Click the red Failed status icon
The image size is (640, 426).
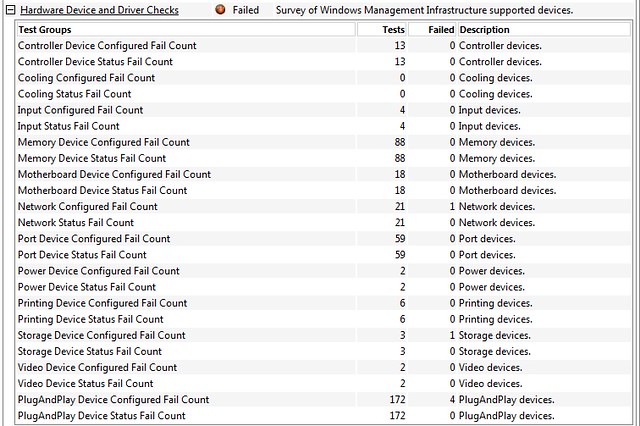coord(220,9)
